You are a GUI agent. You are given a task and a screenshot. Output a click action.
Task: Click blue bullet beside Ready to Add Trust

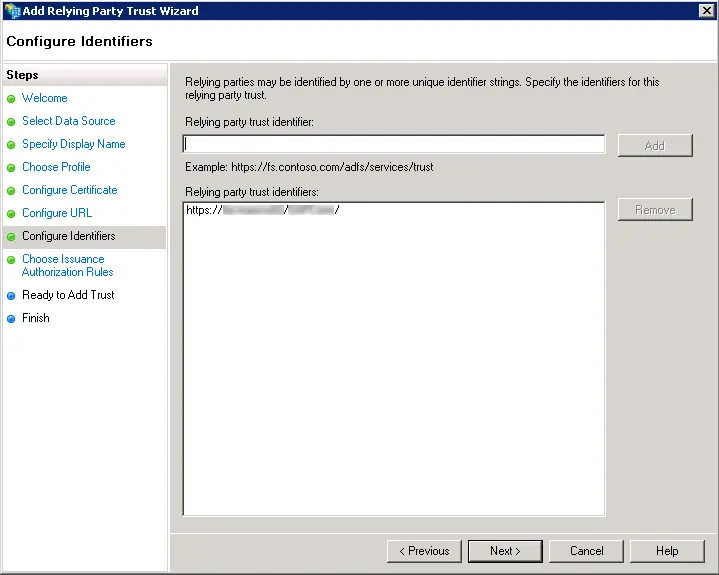pos(11,296)
